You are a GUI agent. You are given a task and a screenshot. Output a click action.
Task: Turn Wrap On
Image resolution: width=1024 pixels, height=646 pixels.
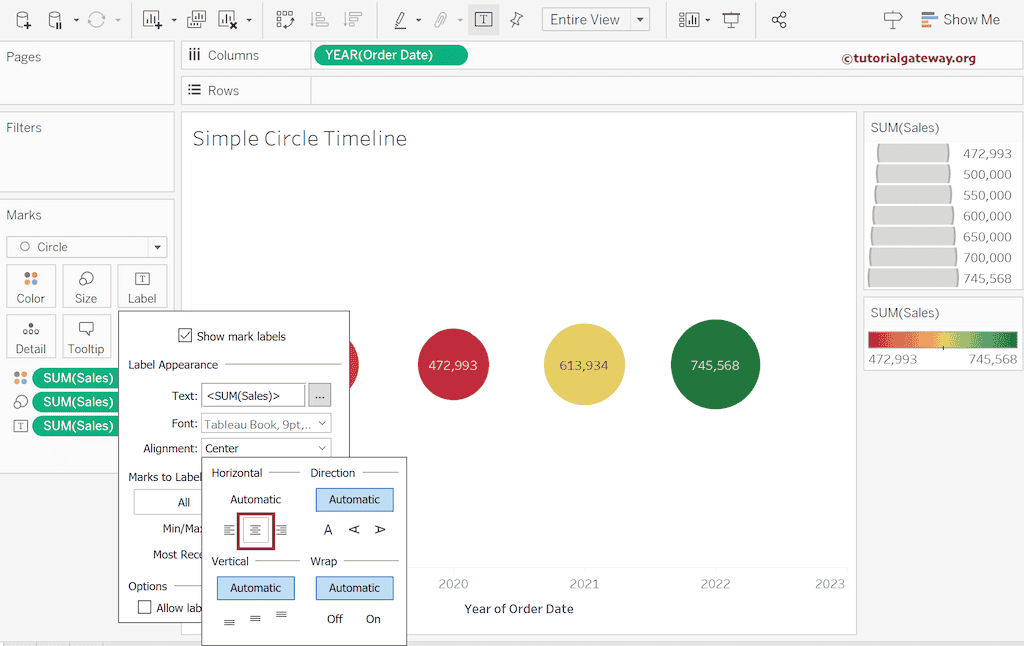(x=373, y=619)
